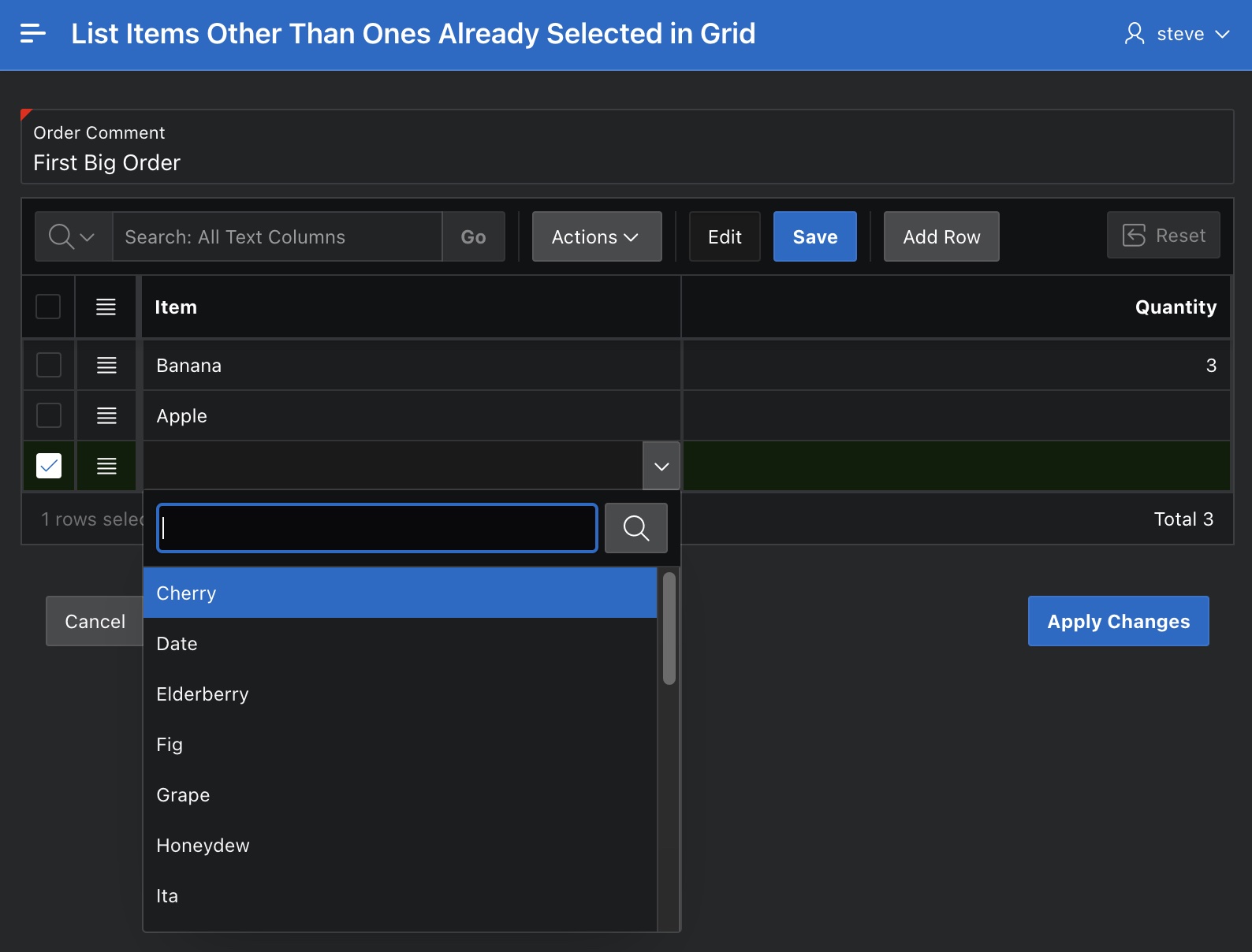The width and height of the screenshot is (1252, 952).
Task: Open the Banana row actions menu icon
Action: tap(106, 366)
